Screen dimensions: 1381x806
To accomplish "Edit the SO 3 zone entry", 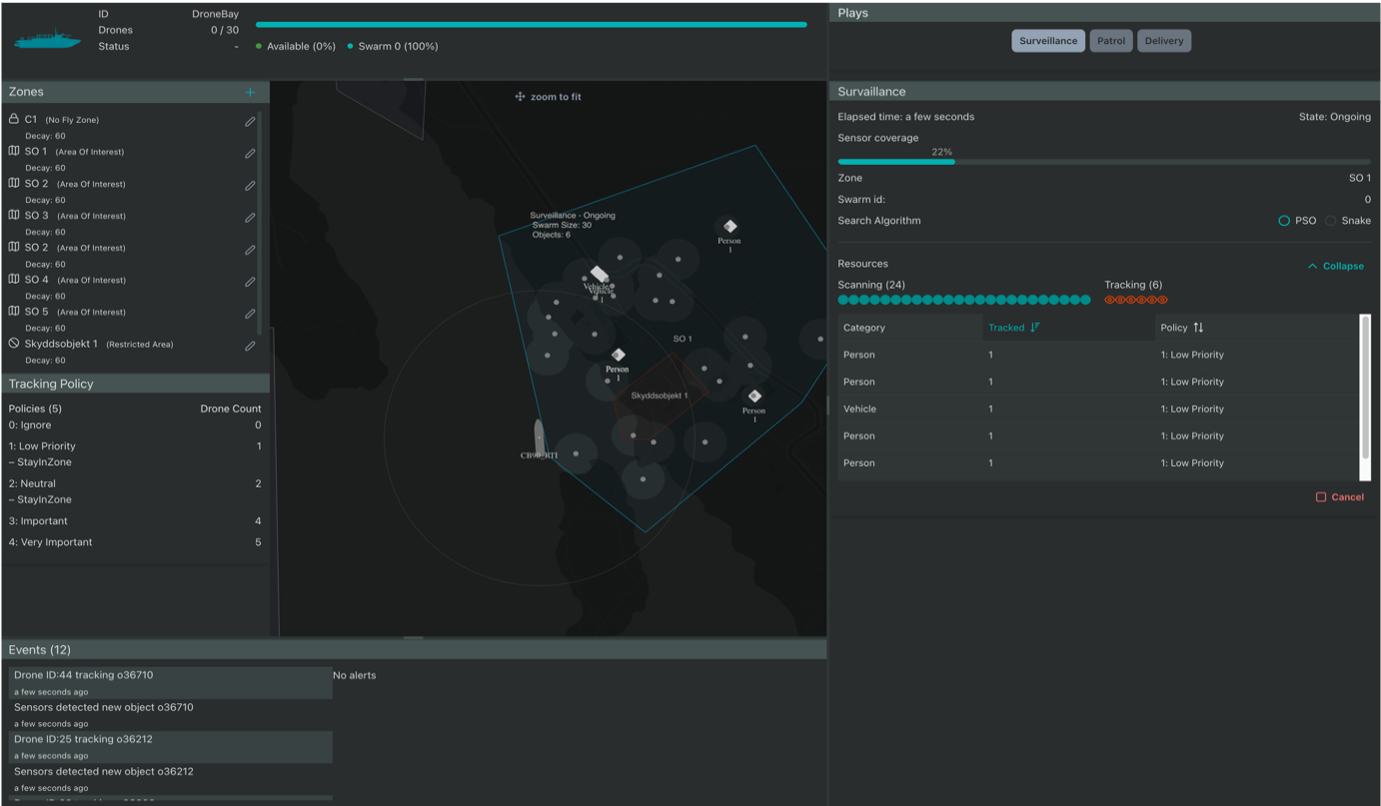I will pos(250,218).
